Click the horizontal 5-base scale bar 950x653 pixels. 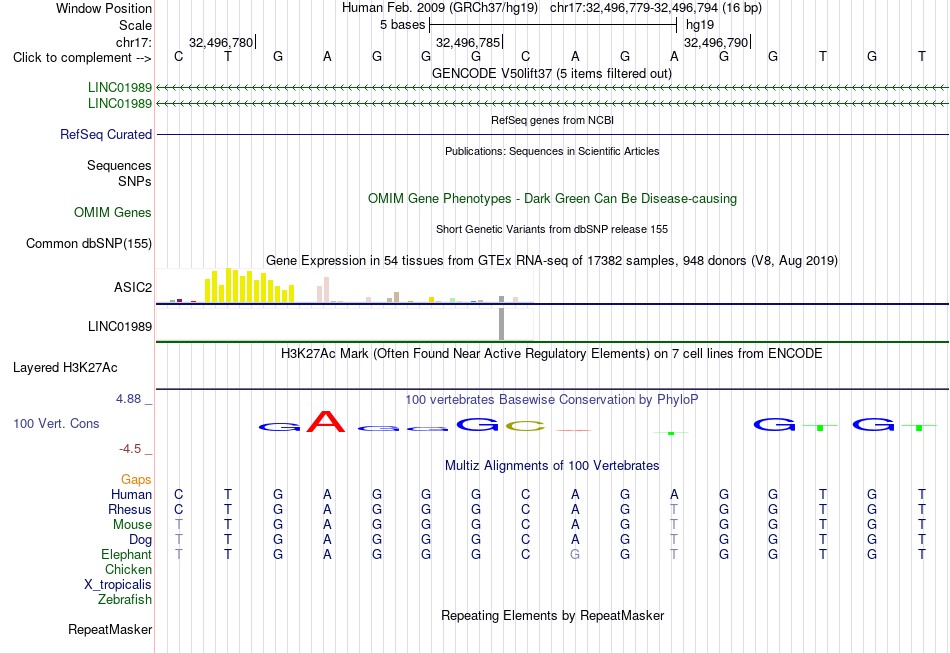553,25
